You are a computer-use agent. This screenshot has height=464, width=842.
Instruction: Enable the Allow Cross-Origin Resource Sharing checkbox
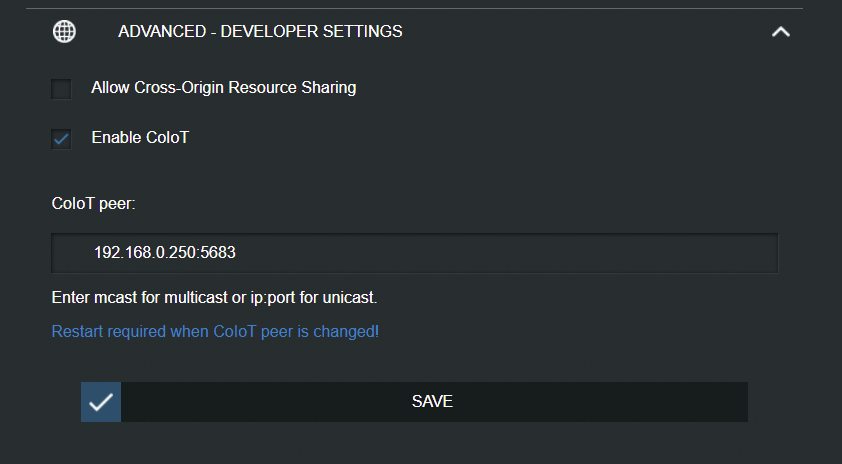tap(62, 89)
